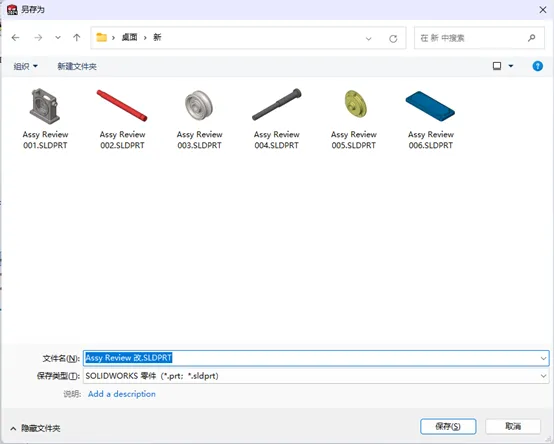Expand the file name dropdown

point(543,358)
